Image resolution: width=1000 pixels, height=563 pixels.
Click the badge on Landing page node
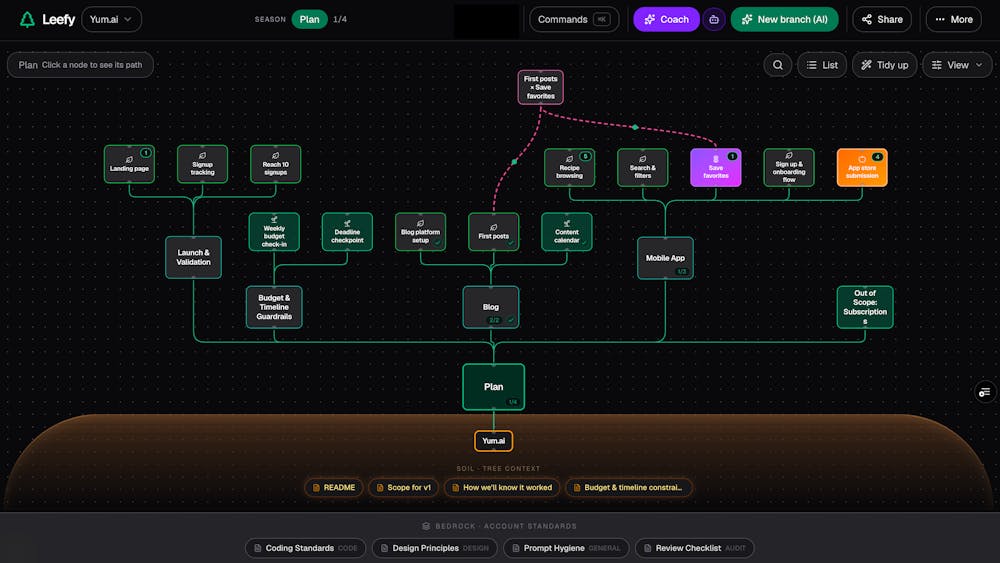coord(146,153)
